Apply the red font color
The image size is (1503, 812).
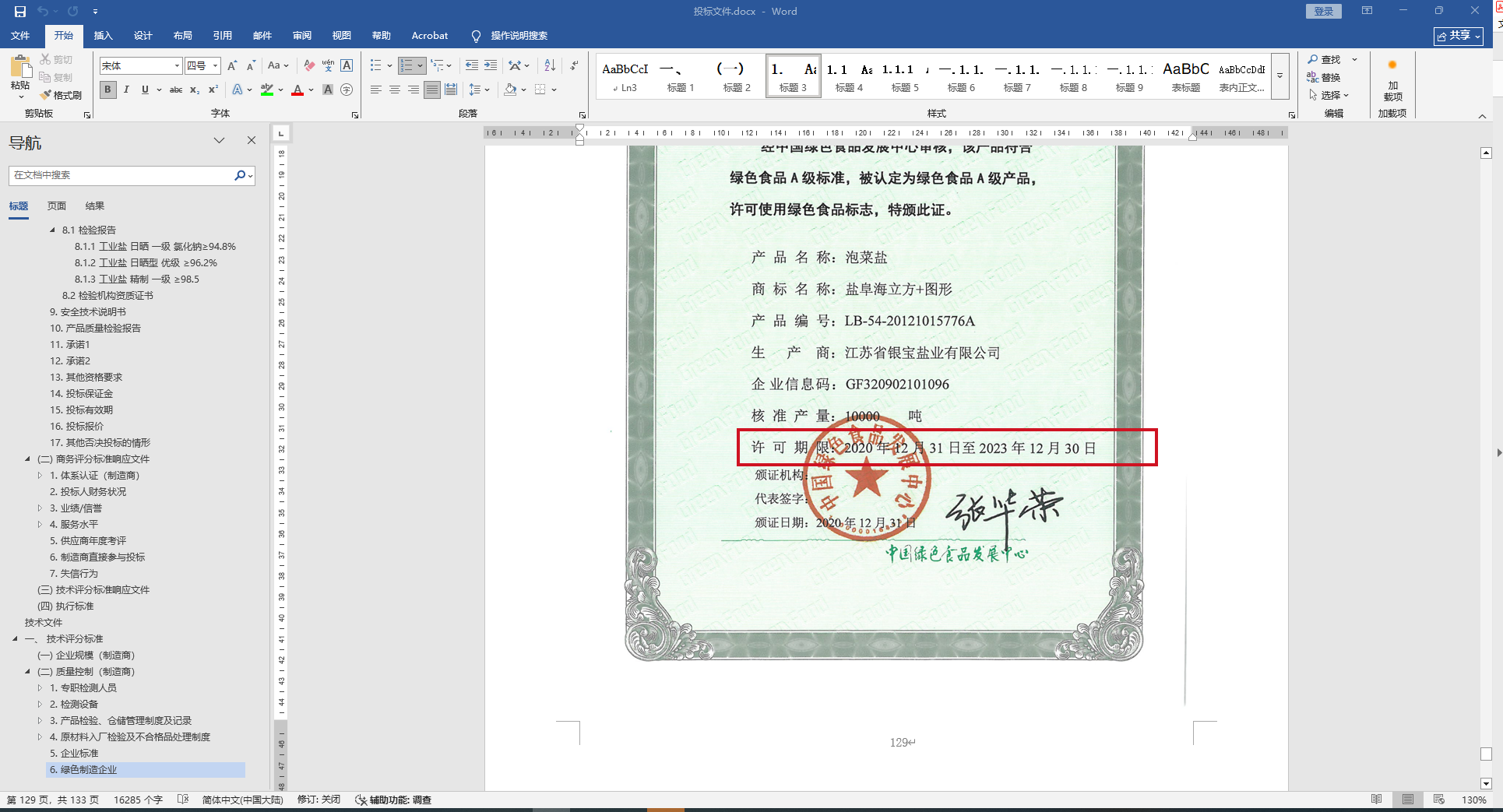click(x=297, y=90)
